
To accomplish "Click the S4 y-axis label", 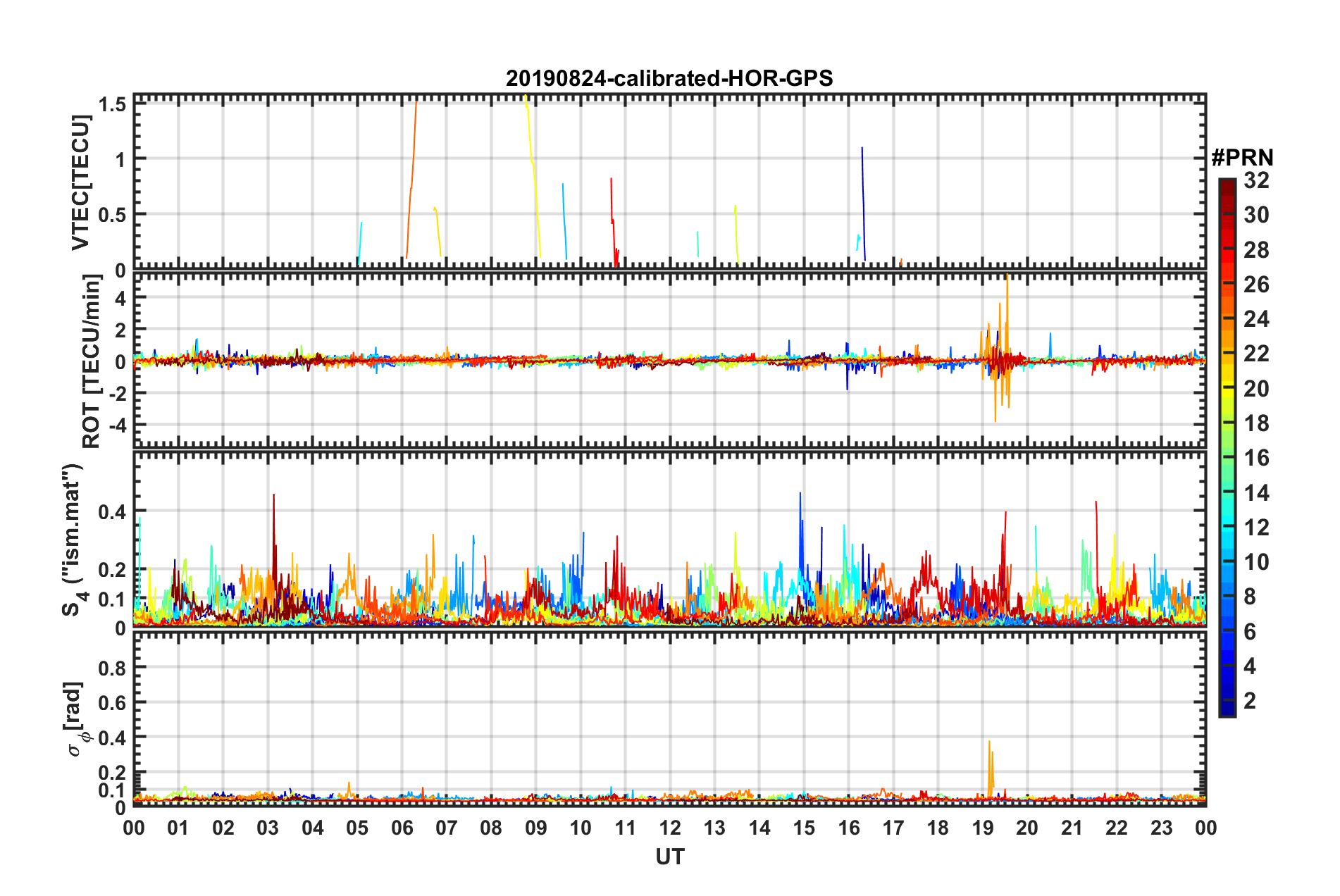I will click(73, 540).
